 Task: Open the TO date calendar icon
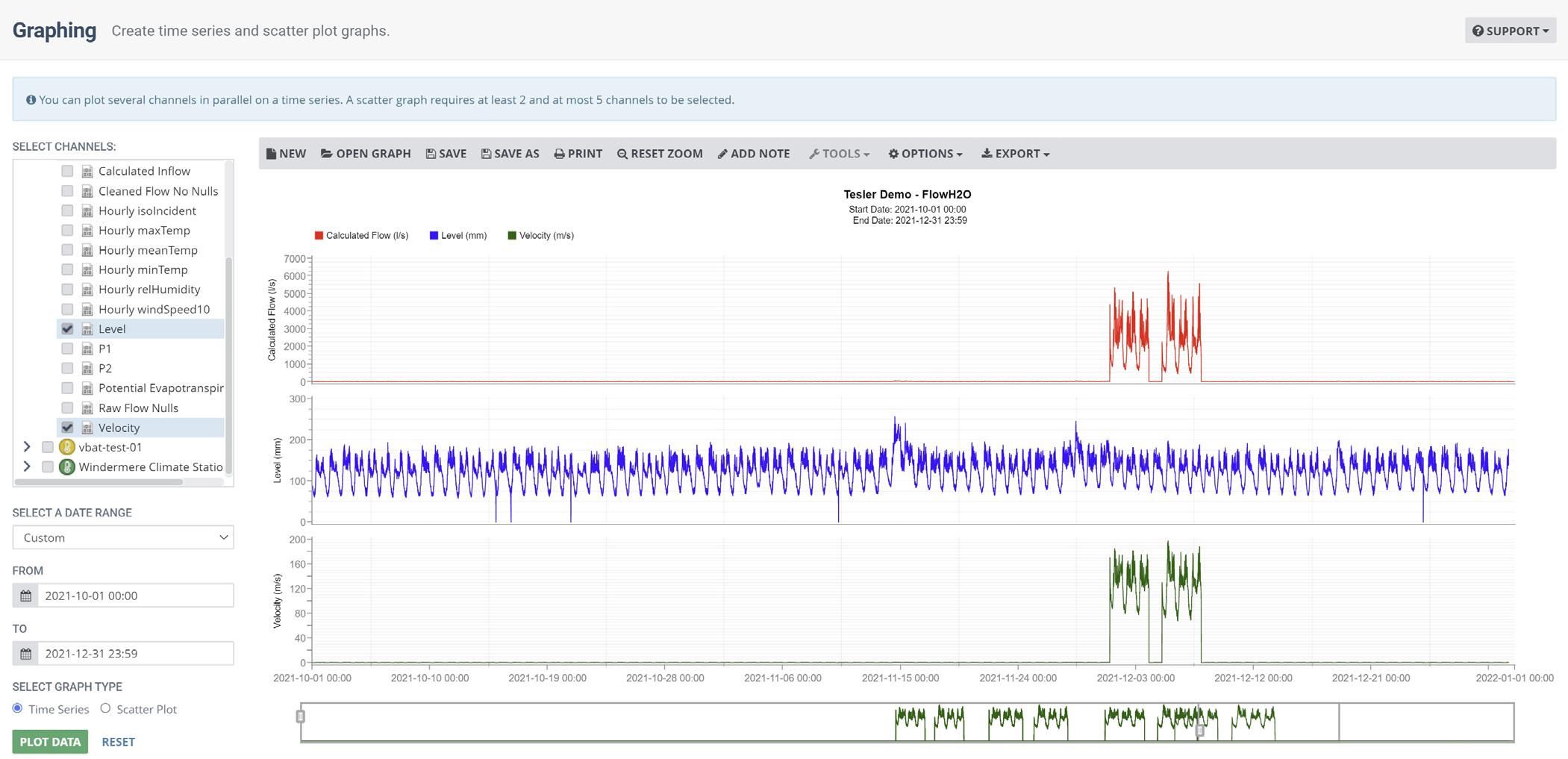25,654
